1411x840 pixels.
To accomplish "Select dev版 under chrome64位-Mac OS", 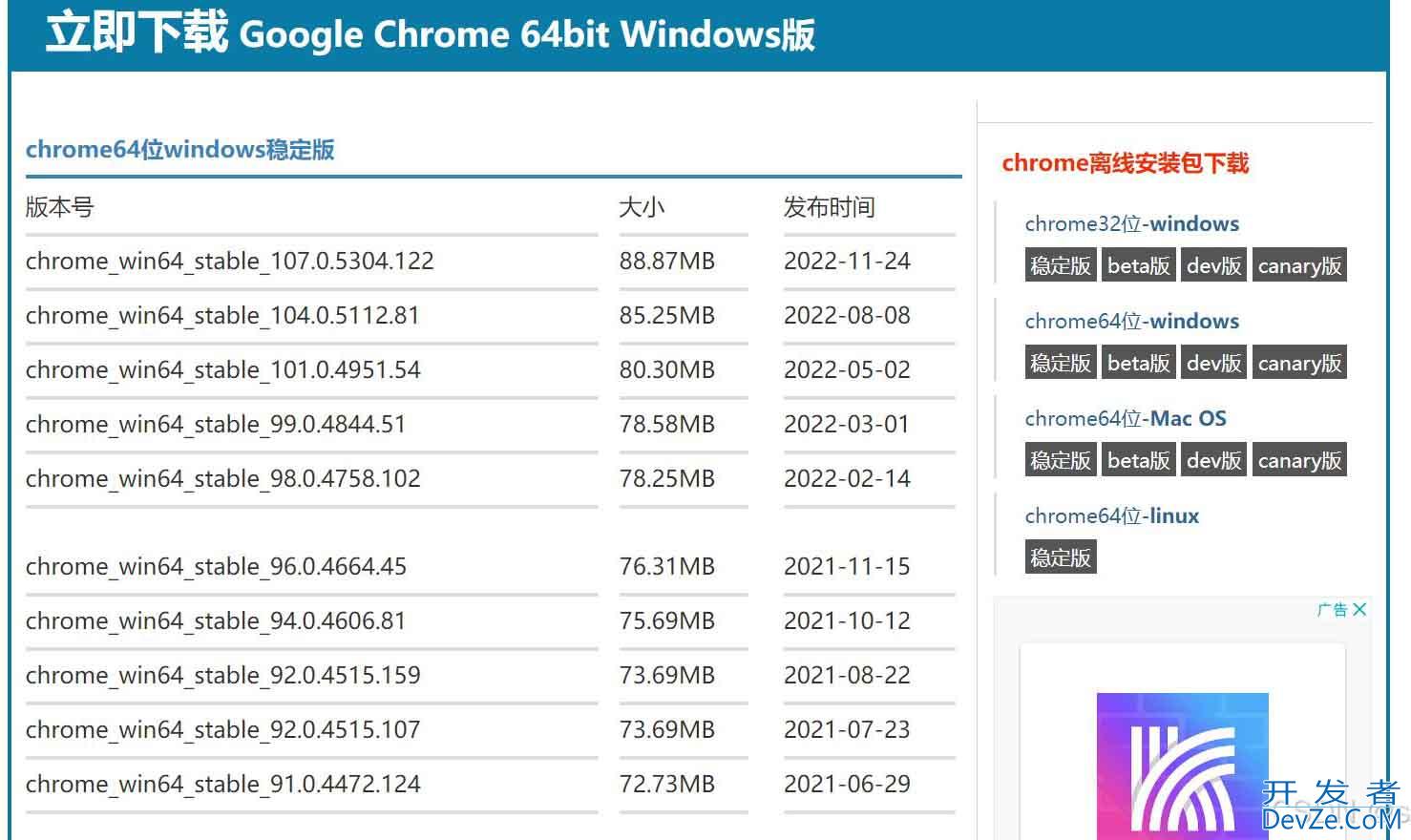I will 1214,460.
